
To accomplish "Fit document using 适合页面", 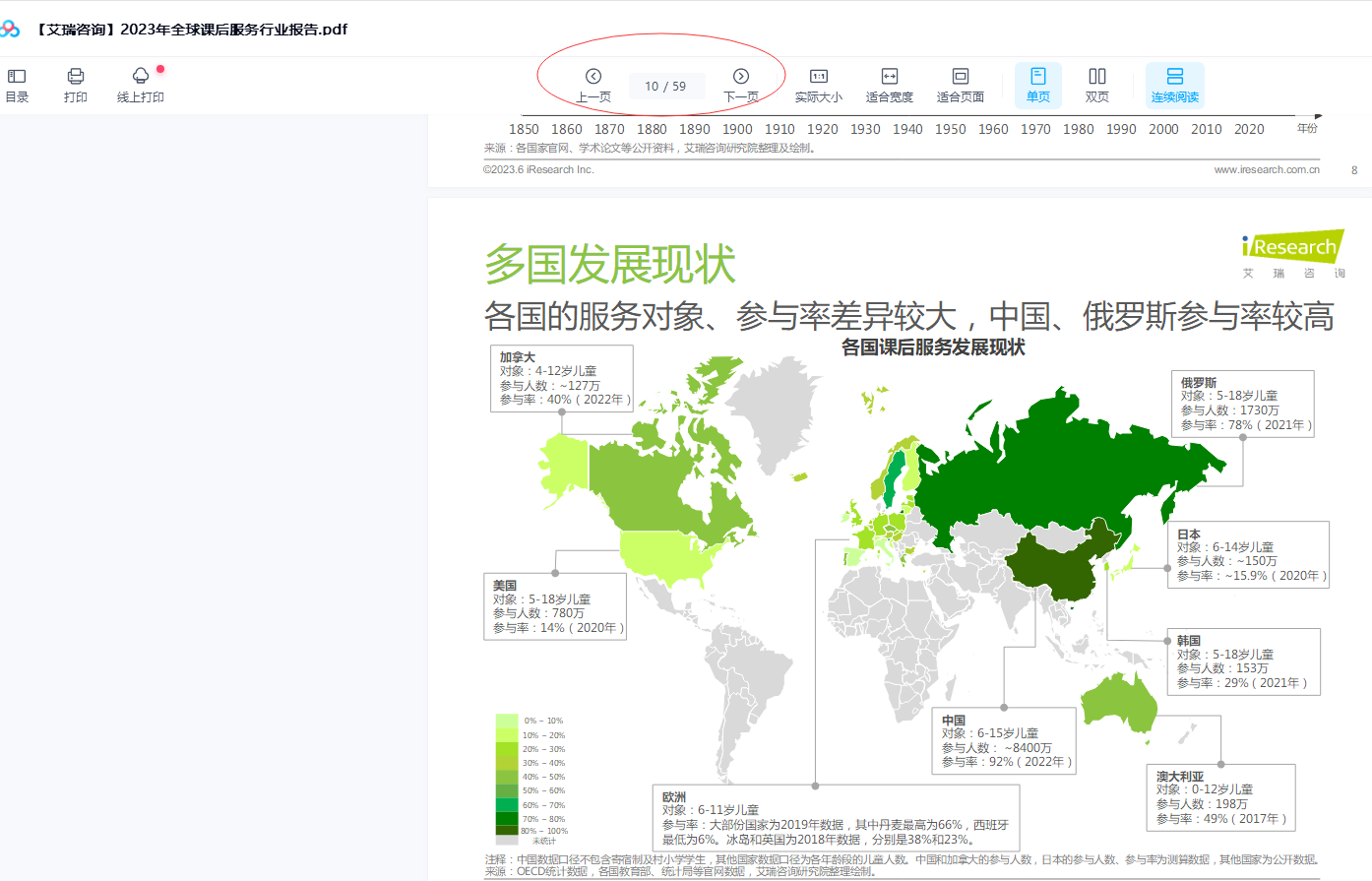I will pyautogui.click(x=960, y=85).
